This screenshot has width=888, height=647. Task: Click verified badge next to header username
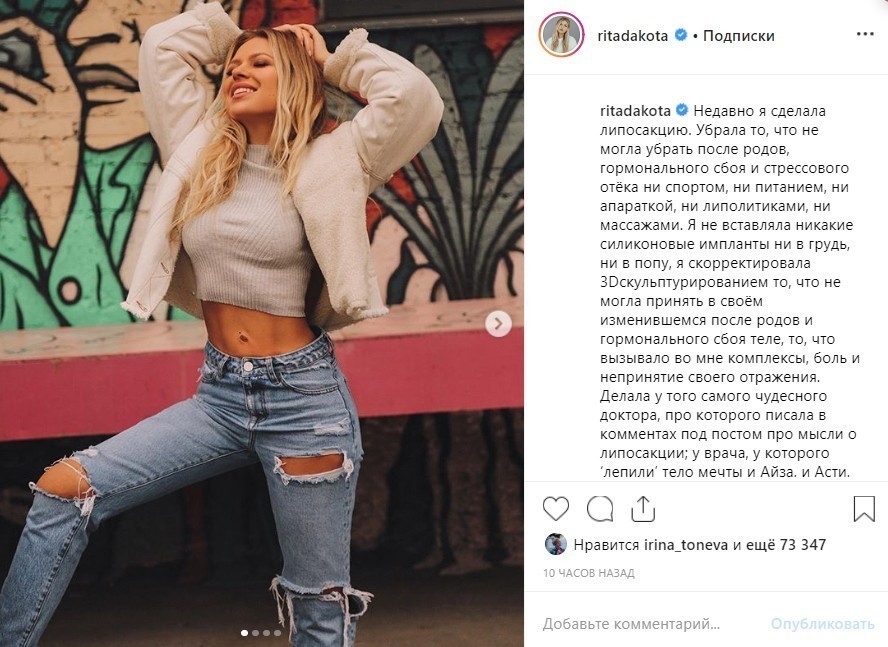pos(681,35)
